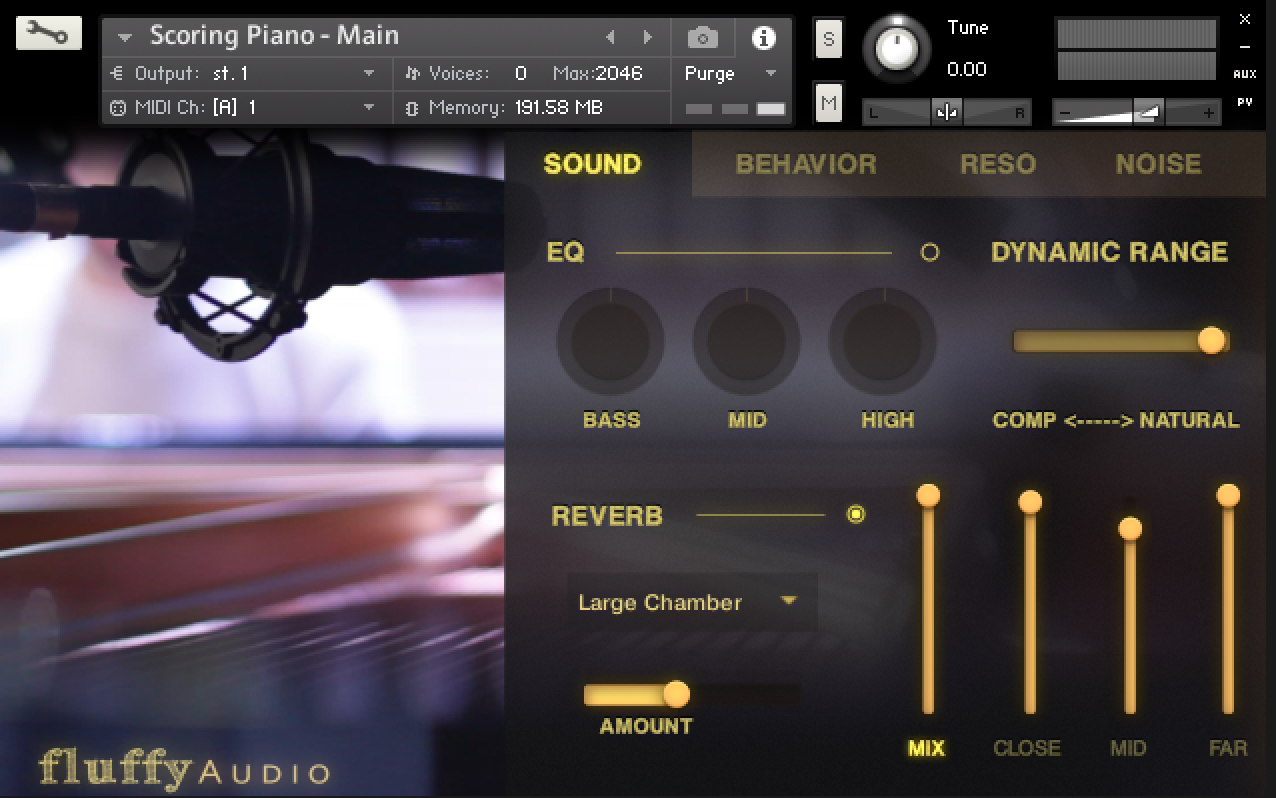The height and width of the screenshot is (798, 1276).
Task: Select the MID microphone label
Action: pos(1128,748)
